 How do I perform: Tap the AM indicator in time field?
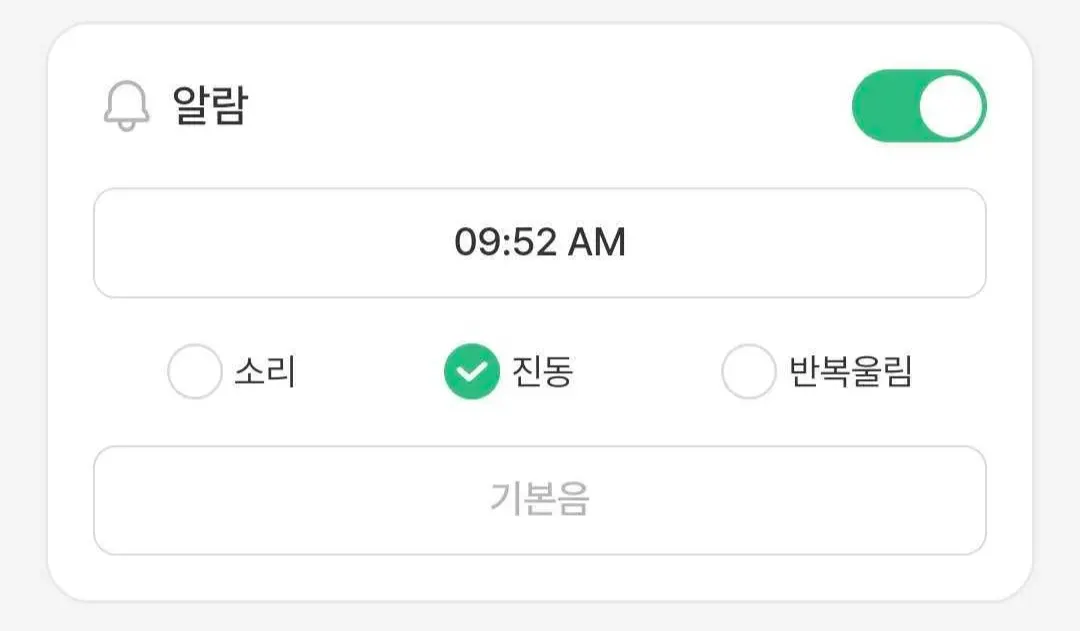point(597,243)
